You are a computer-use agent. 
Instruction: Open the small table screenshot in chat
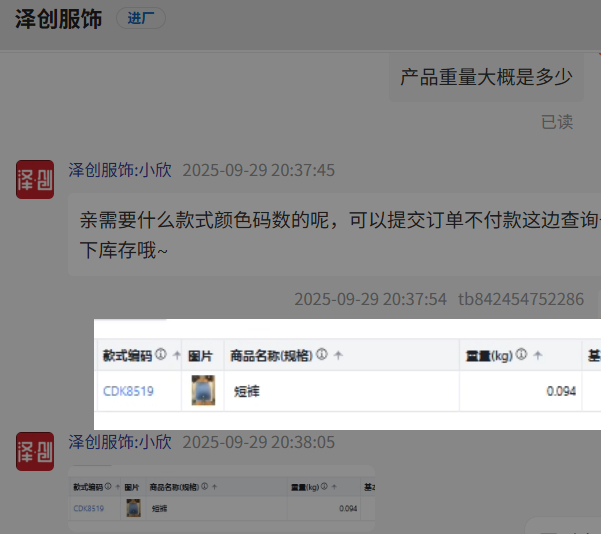tap(222, 498)
